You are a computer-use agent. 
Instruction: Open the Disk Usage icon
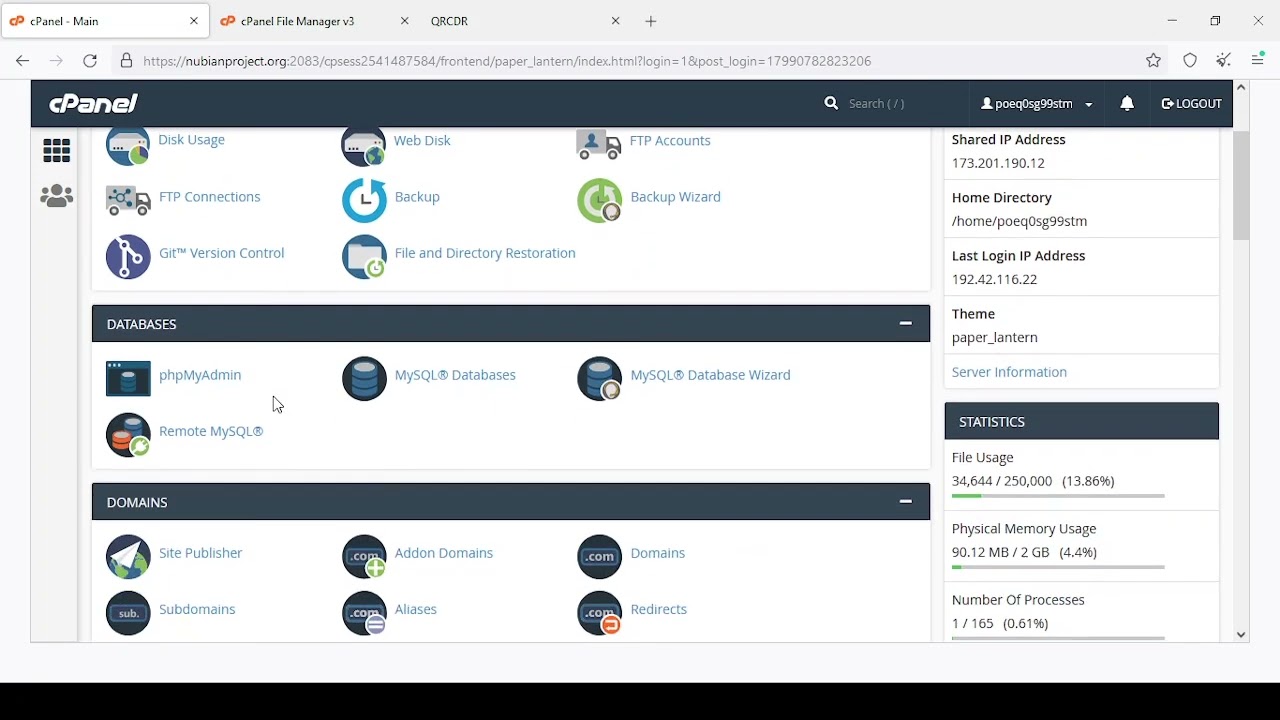[128, 146]
